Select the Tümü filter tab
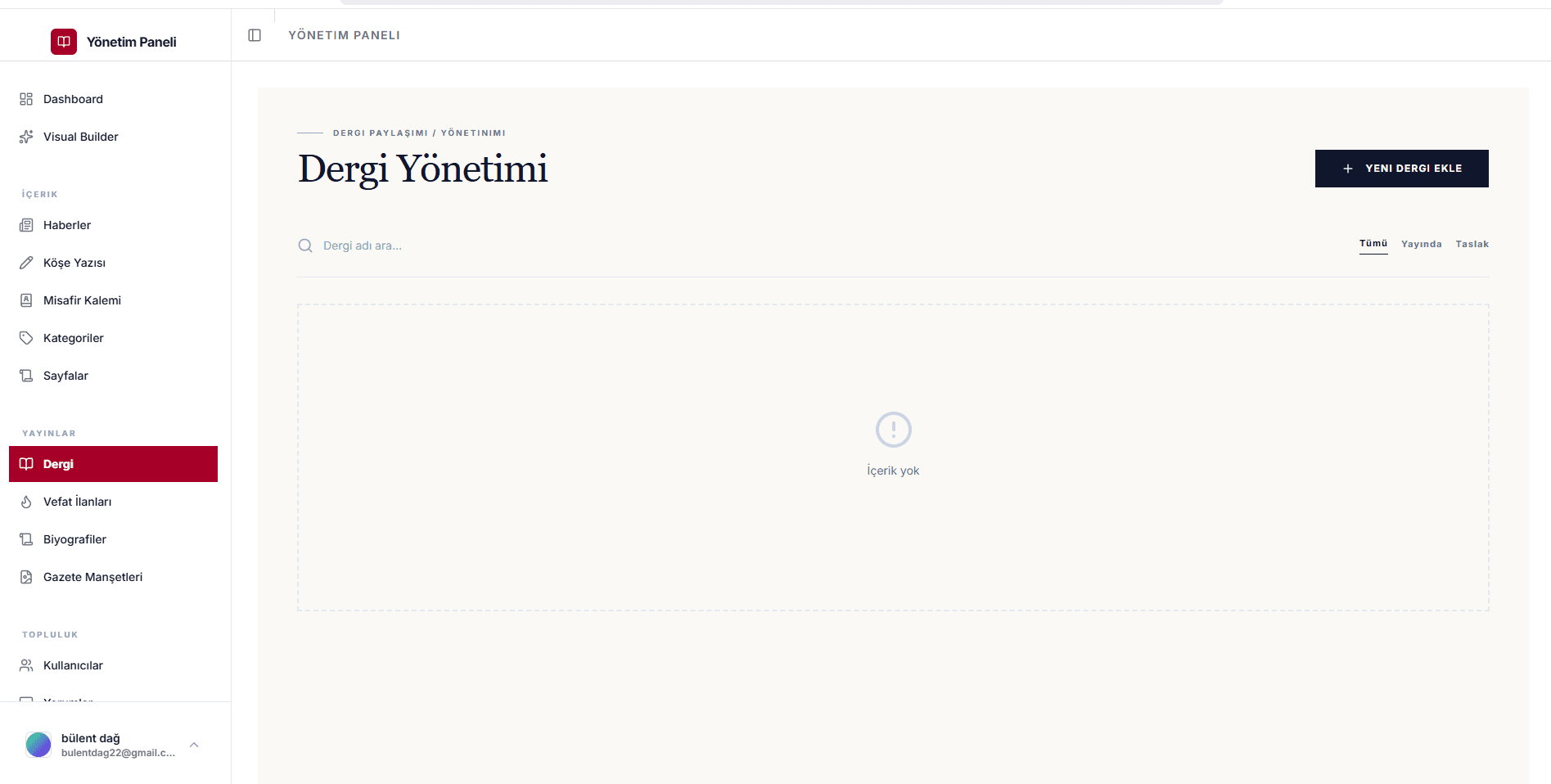 pyautogui.click(x=1373, y=244)
